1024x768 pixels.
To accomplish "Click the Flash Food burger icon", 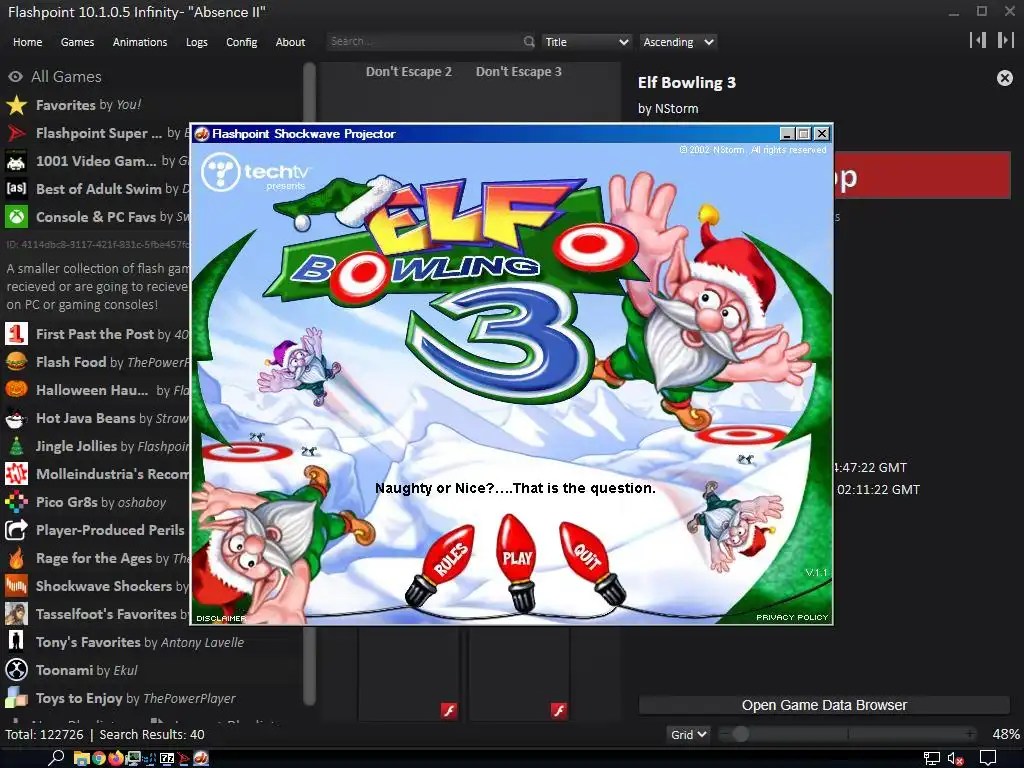I will [16, 362].
